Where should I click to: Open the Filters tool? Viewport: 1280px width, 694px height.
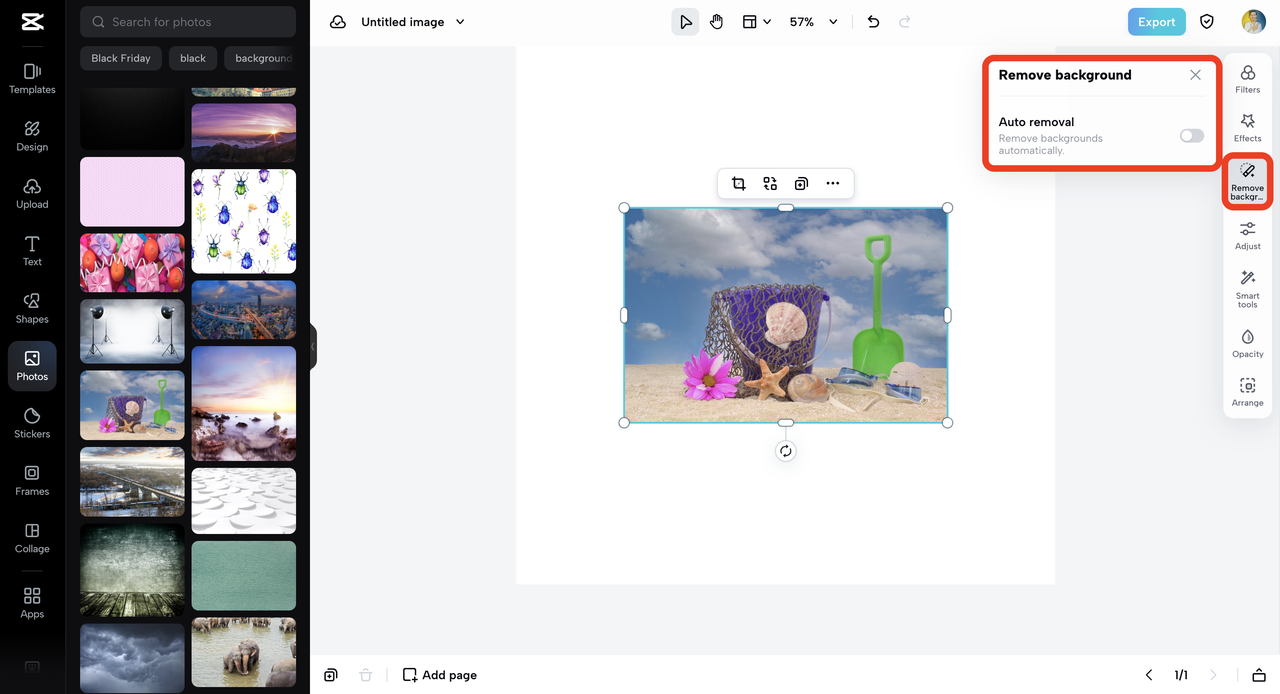(x=1248, y=79)
